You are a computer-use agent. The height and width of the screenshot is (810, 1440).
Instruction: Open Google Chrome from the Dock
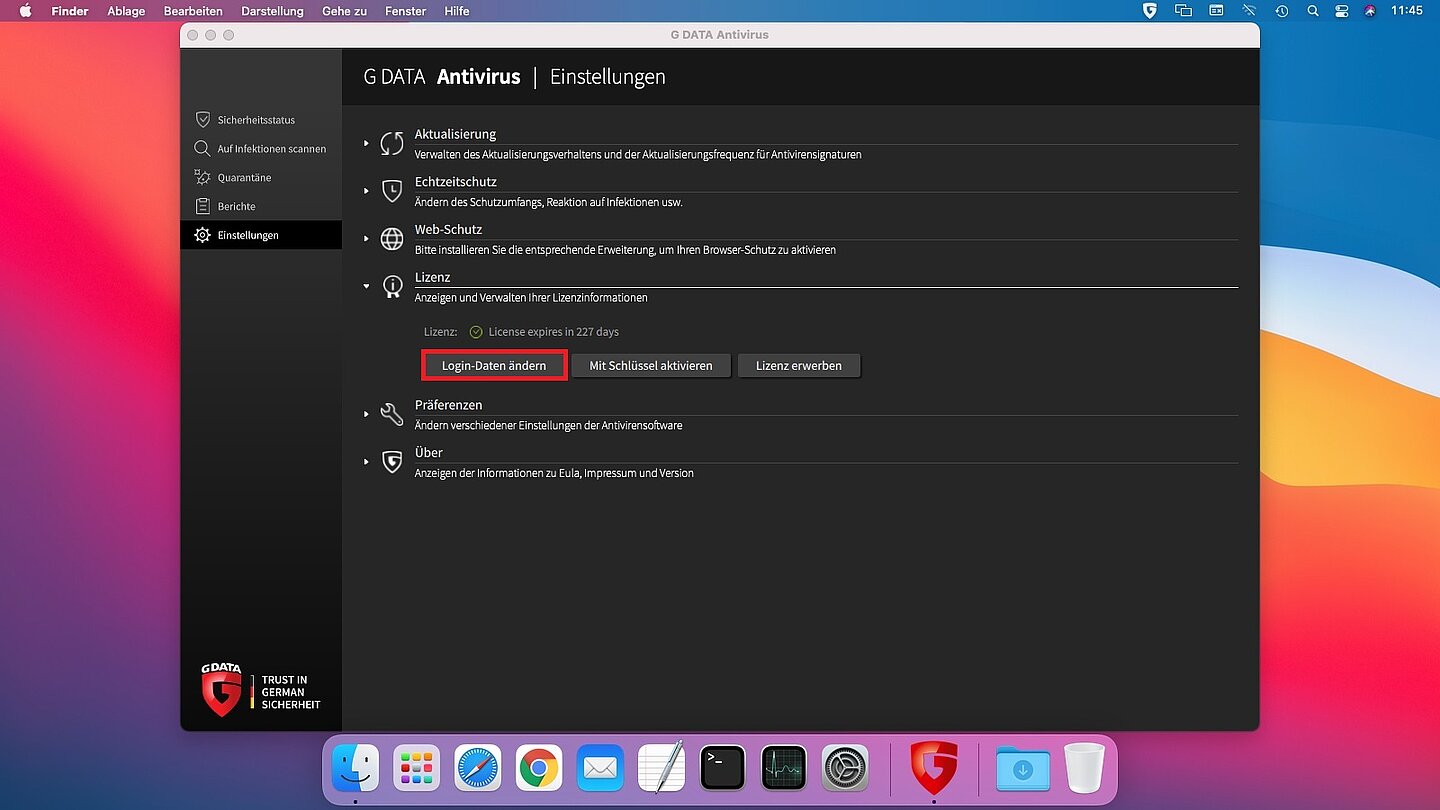539,768
